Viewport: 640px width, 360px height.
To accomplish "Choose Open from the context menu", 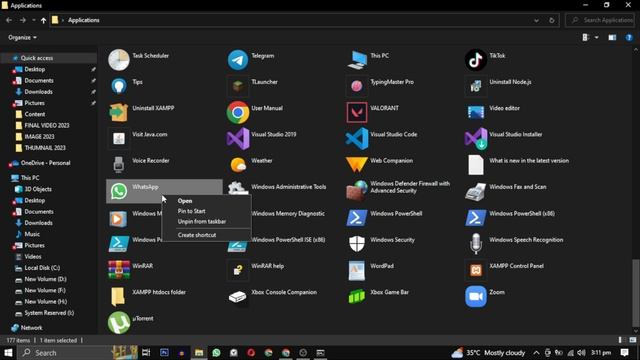I will click(x=185, y=201).
